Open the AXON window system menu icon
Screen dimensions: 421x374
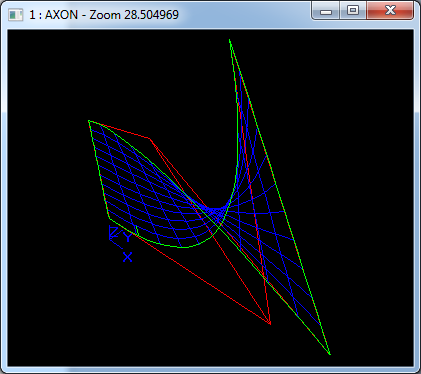[x=15, y=15]
